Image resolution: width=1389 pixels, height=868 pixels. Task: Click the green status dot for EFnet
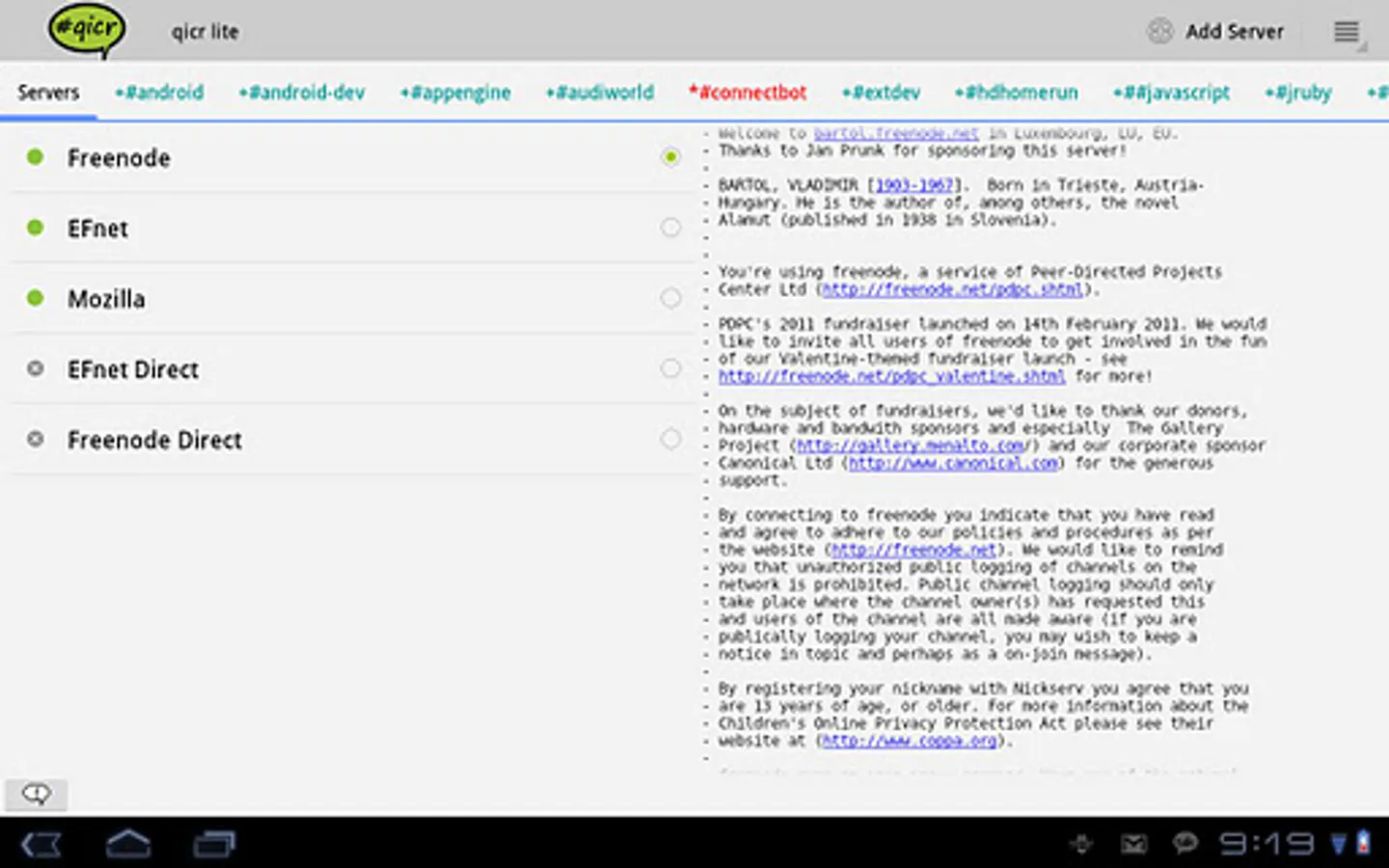click(x=36, y=228)
